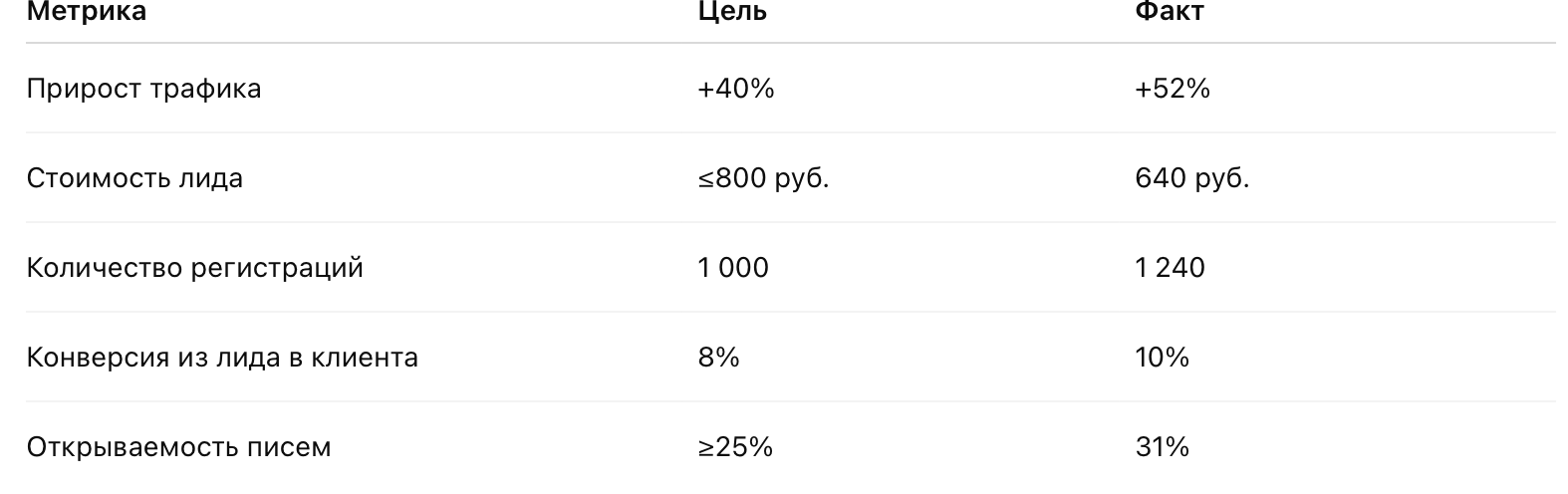Image resolution: width=1568 pixels, height=494 pixels.
Task: Click the Цель column header
Action: [x=732, y=12]
